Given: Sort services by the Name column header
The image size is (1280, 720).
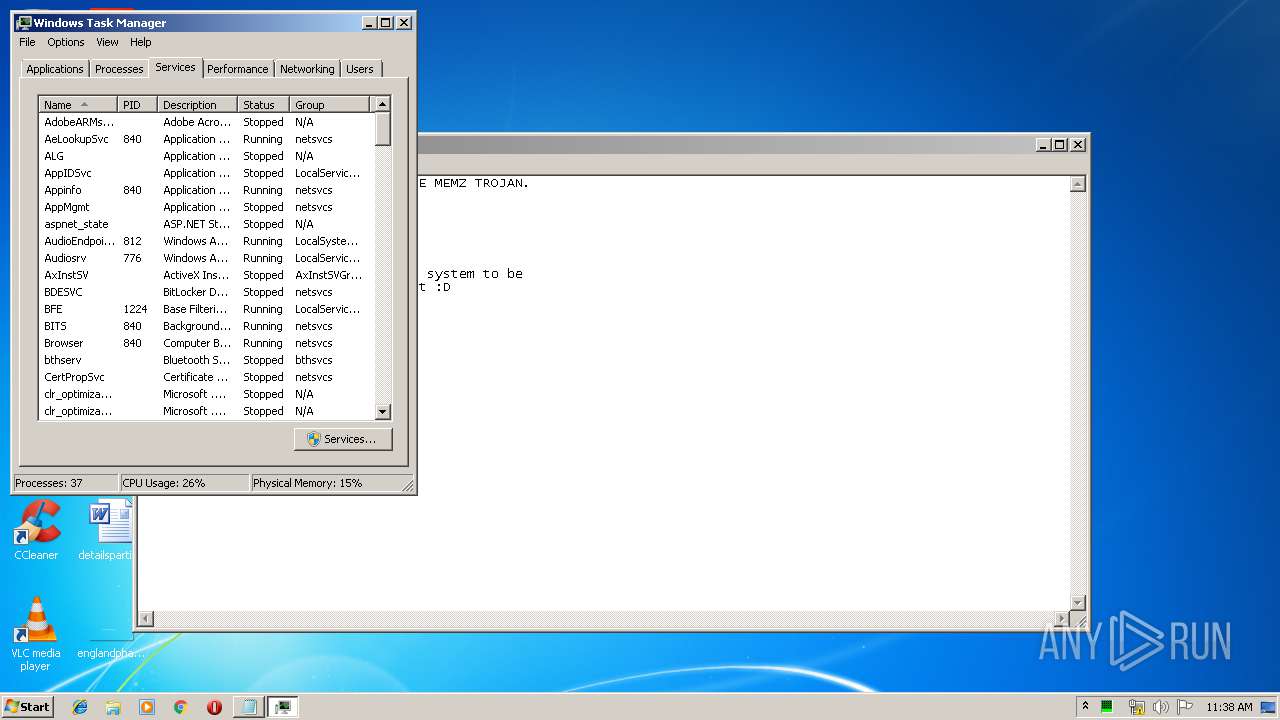Looking at the screenshot, I should point(78,105).
